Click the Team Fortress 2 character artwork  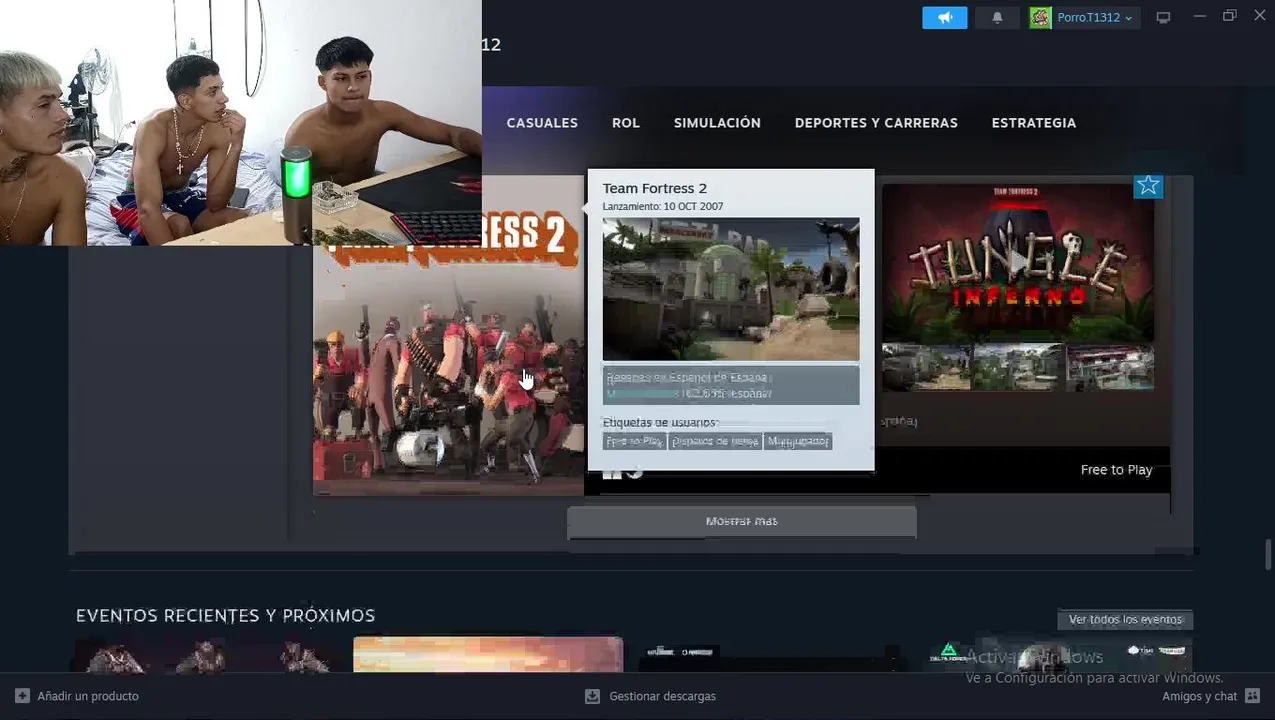[x=448, y=370]
